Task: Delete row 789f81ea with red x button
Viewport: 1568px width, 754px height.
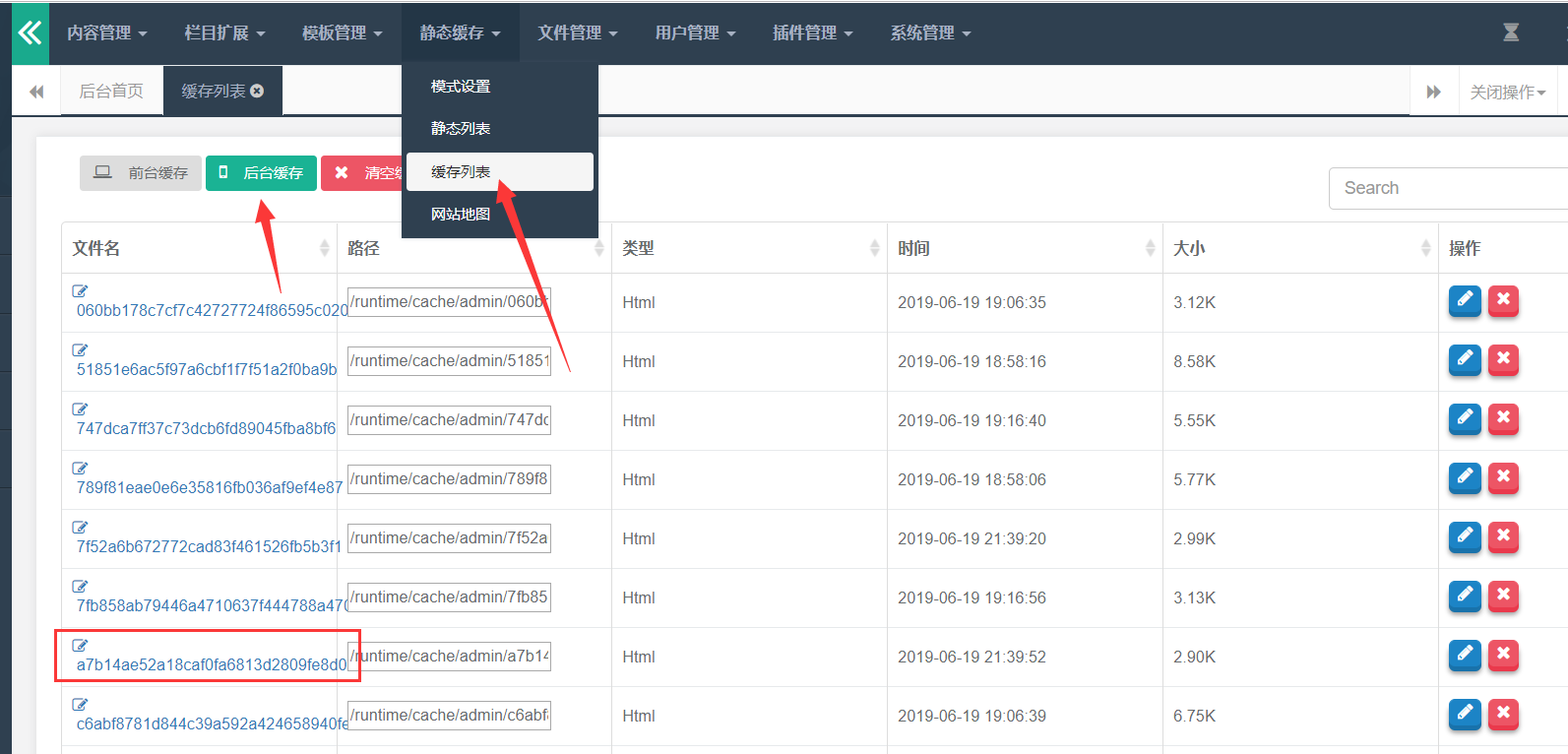Action: point(1503,478)
